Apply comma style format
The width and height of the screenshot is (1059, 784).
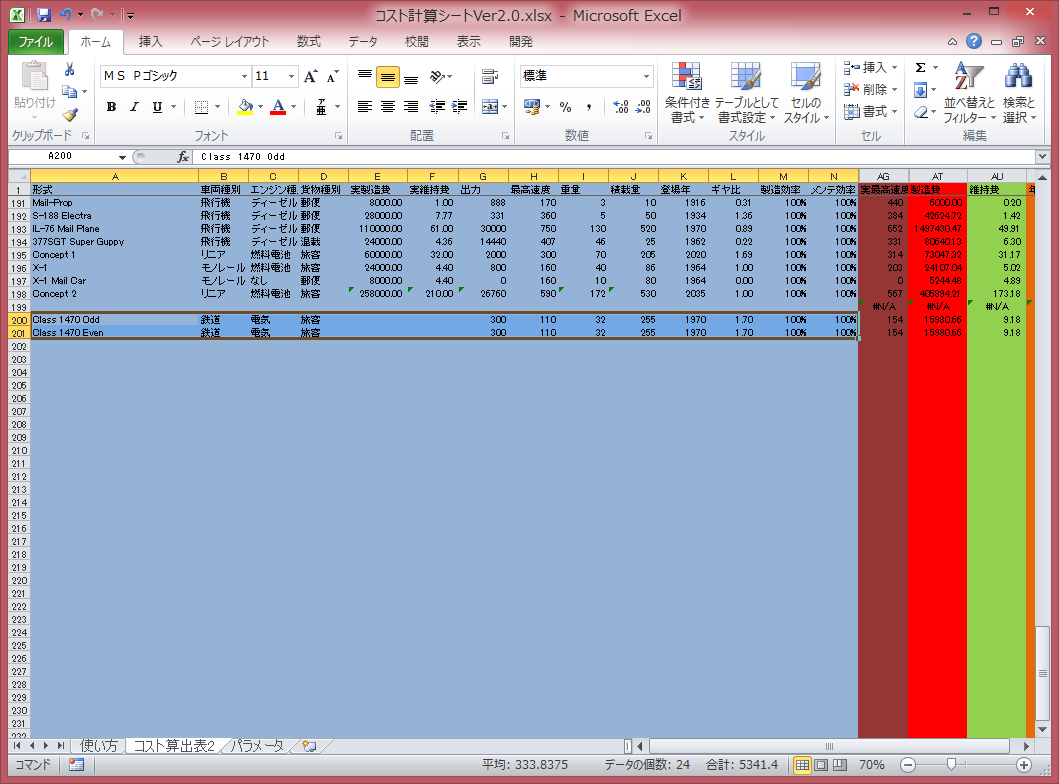pyautogui.click(x=589, y=107)
